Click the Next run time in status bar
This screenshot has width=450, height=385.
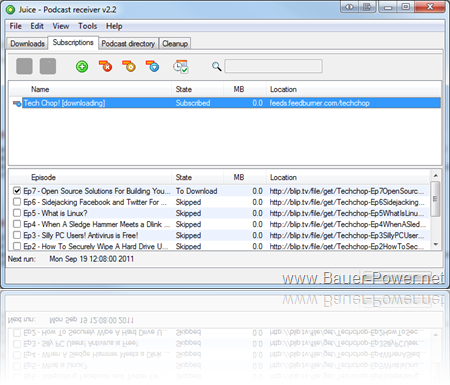click(x=92, y=259)
